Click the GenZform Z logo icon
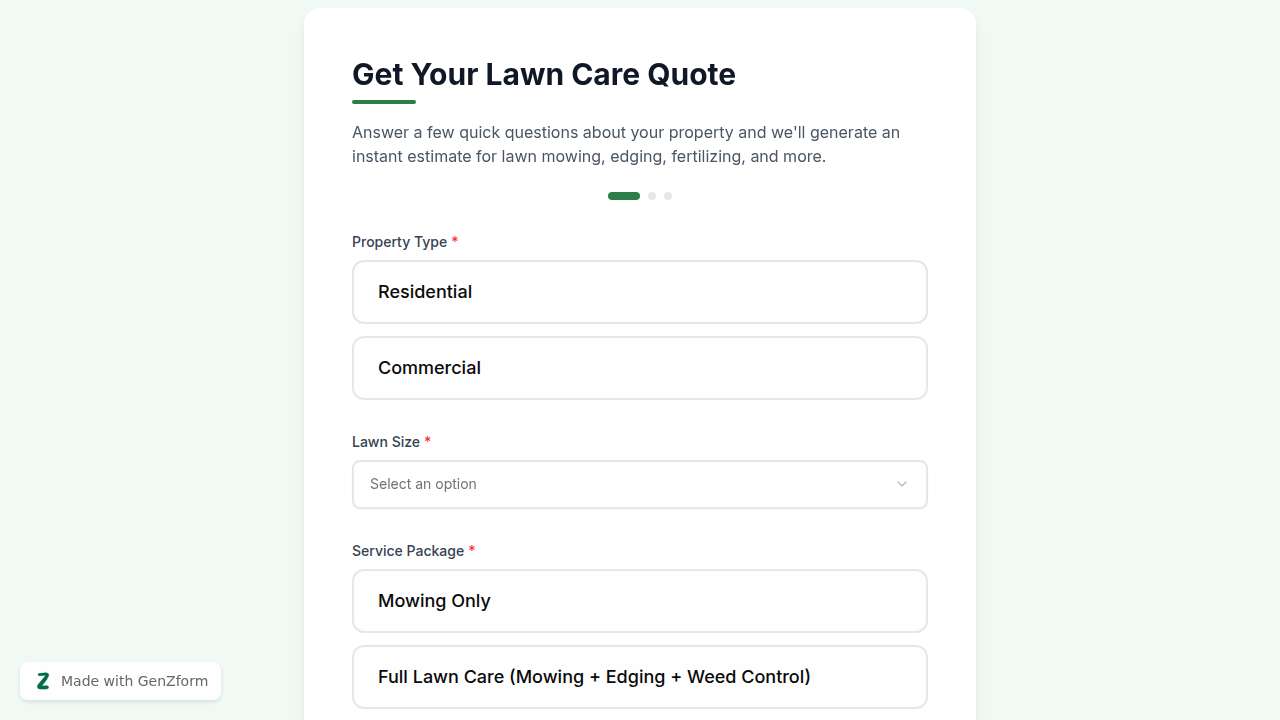This screenshot has width=1280, height=720. [x=43, y=681]
